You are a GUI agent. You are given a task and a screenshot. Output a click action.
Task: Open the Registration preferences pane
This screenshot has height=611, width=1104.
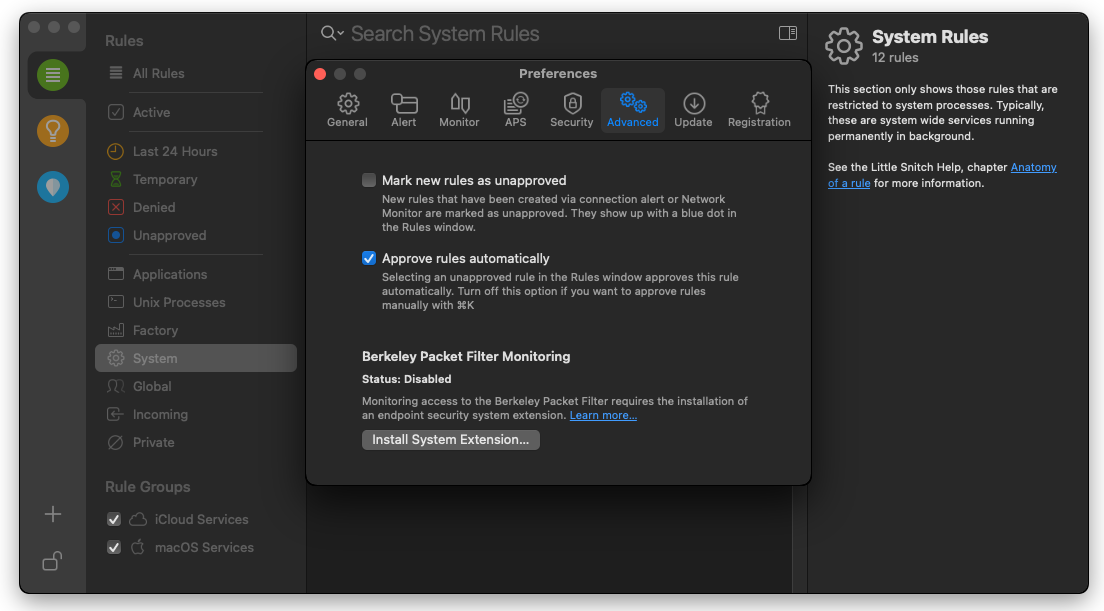(x=759, y=110)
